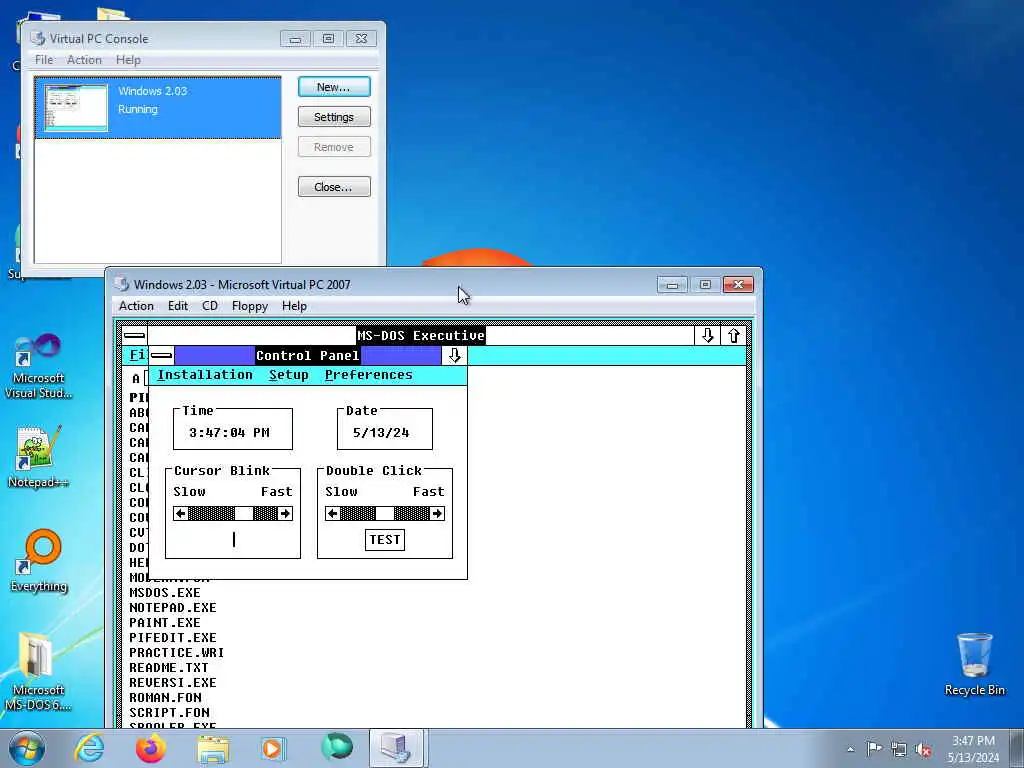Select PRACTICE.WRI in the file list
The image size is (1024, 768).
(x=176, y=652)
